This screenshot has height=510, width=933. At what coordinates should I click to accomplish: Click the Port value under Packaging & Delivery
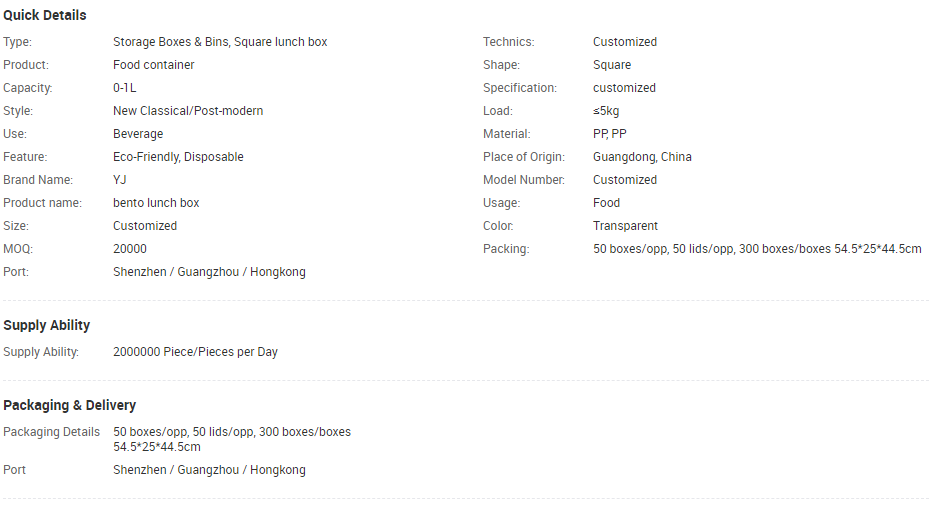[x=209, y=470]
